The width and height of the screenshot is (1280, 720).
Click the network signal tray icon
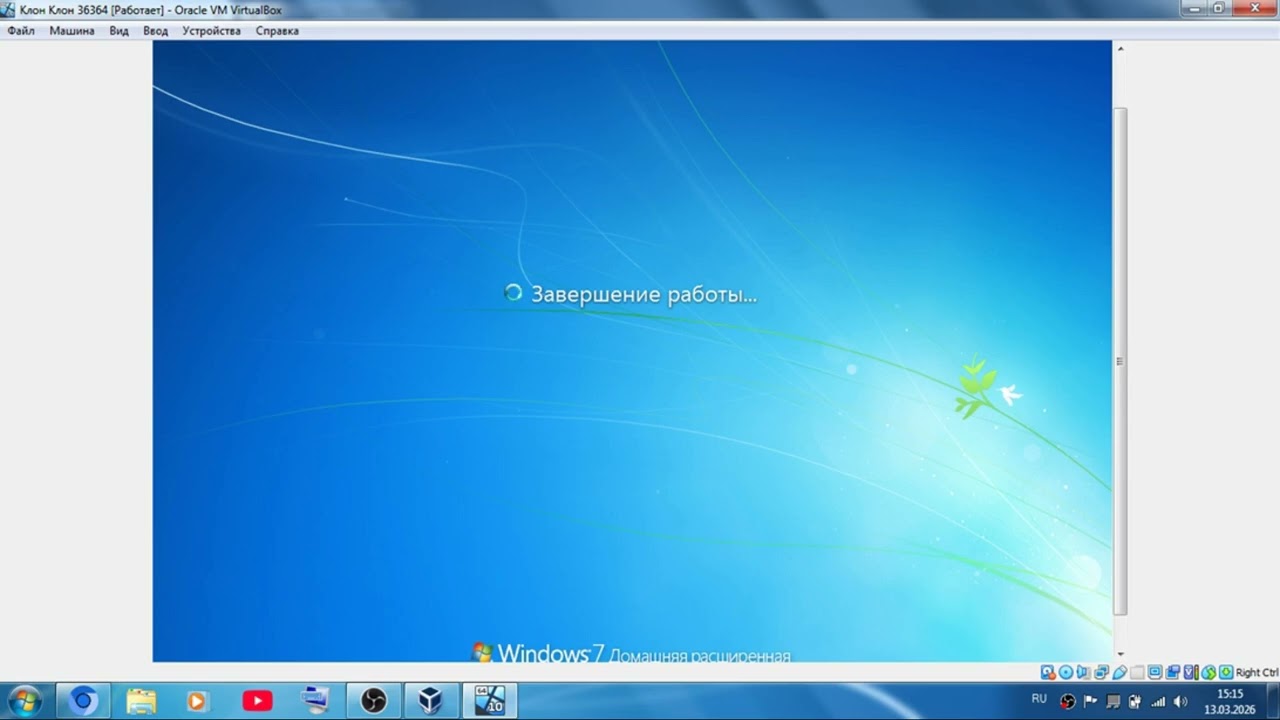click(x=1158, y=702)
